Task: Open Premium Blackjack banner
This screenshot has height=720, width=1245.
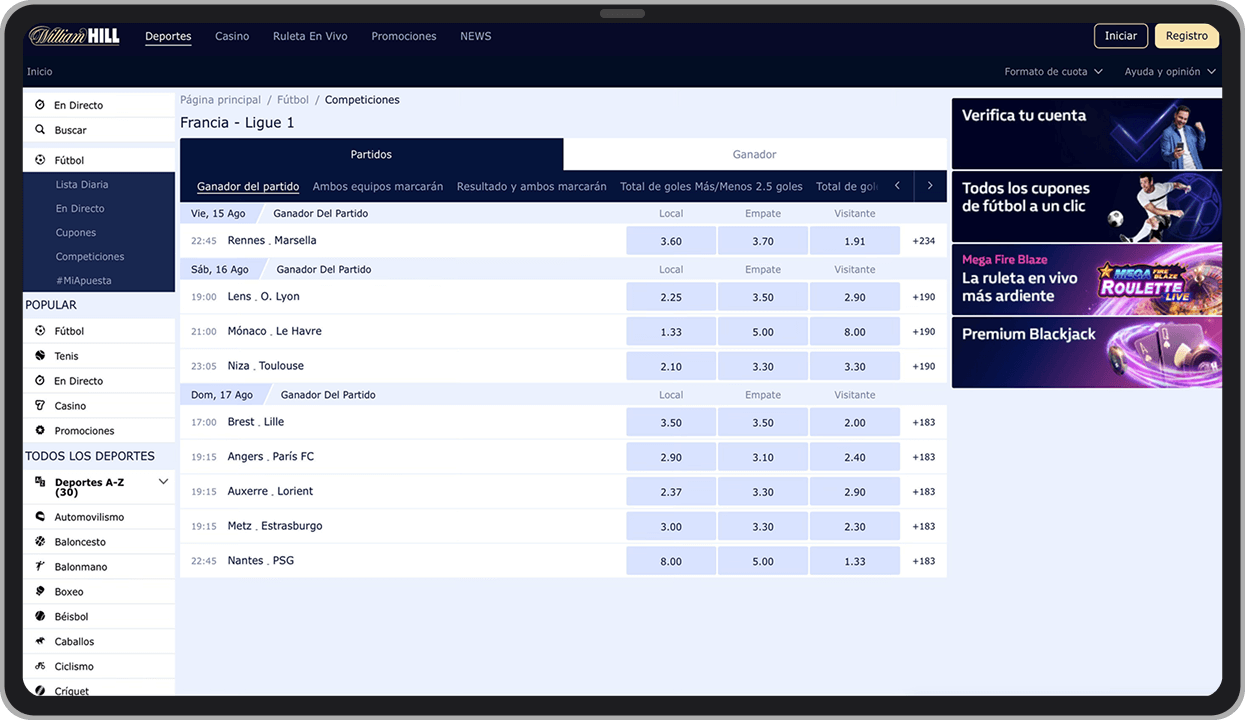Action: (x=1087, y=352)
